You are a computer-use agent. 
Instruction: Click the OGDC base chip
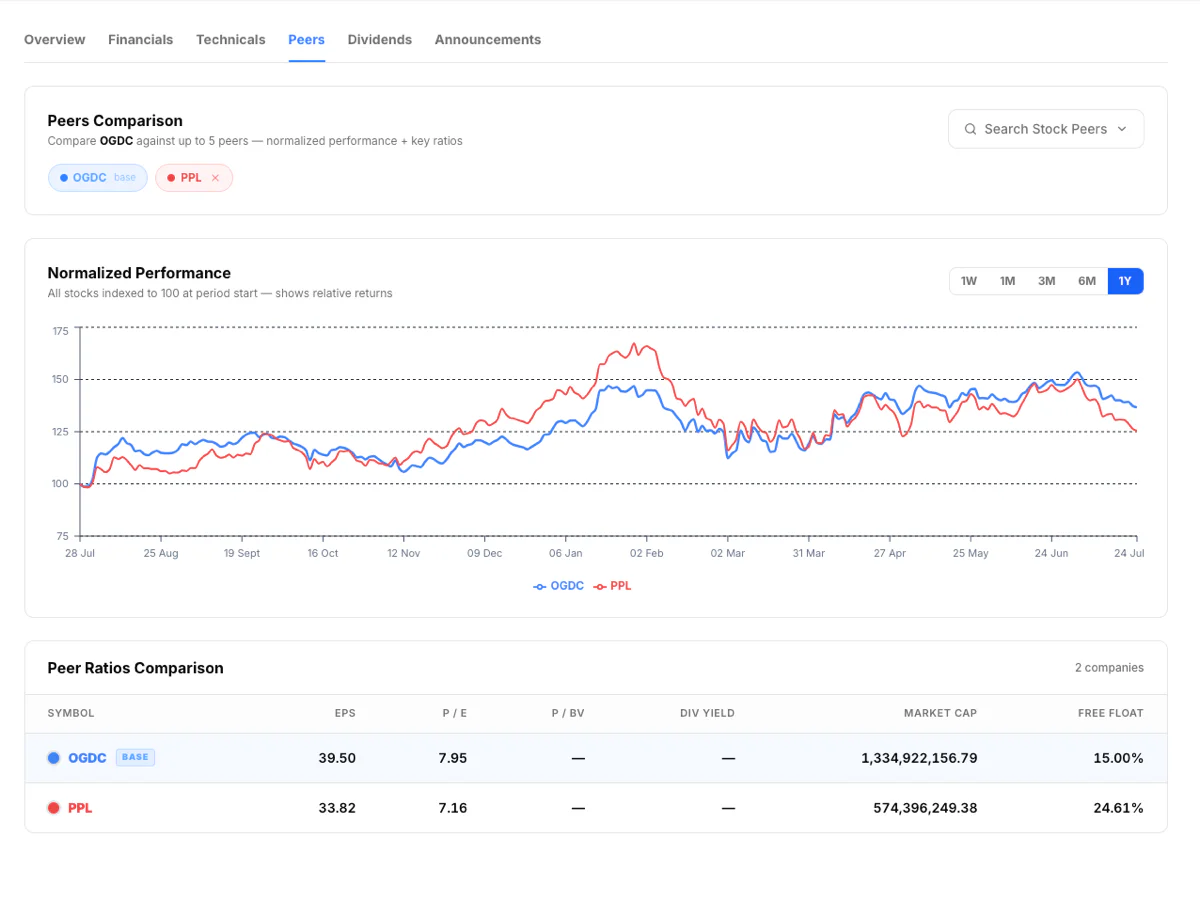(98, 178)
